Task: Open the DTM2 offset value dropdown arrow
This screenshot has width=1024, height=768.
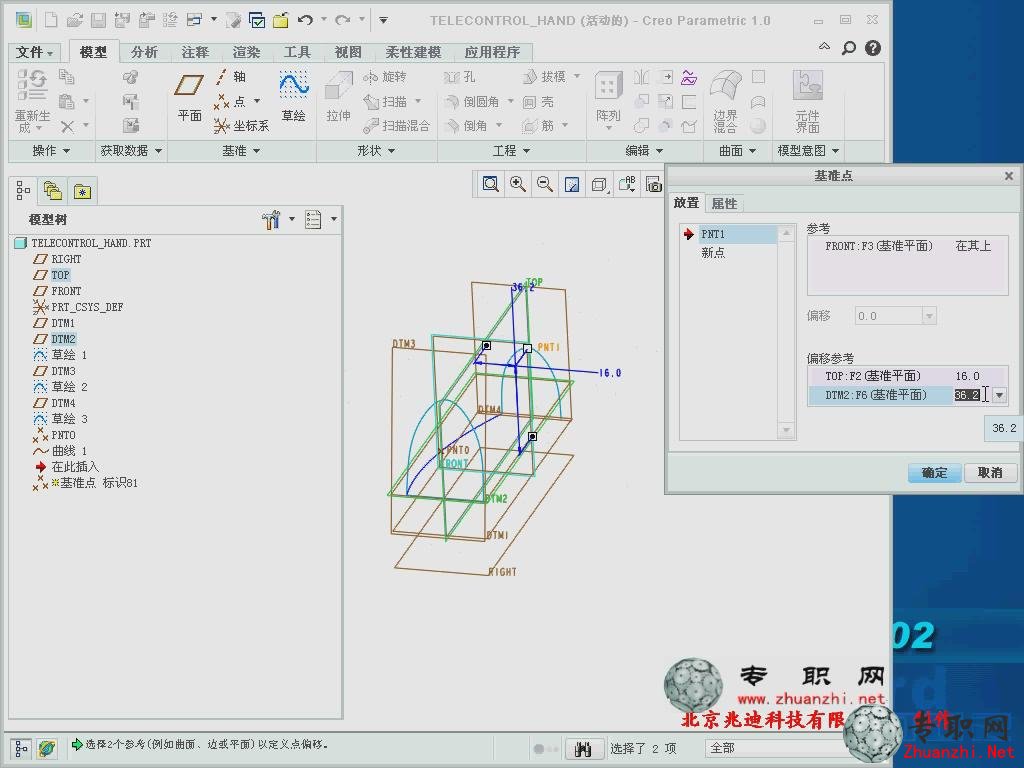Action: pyautogui.click(x=999, y=395)
